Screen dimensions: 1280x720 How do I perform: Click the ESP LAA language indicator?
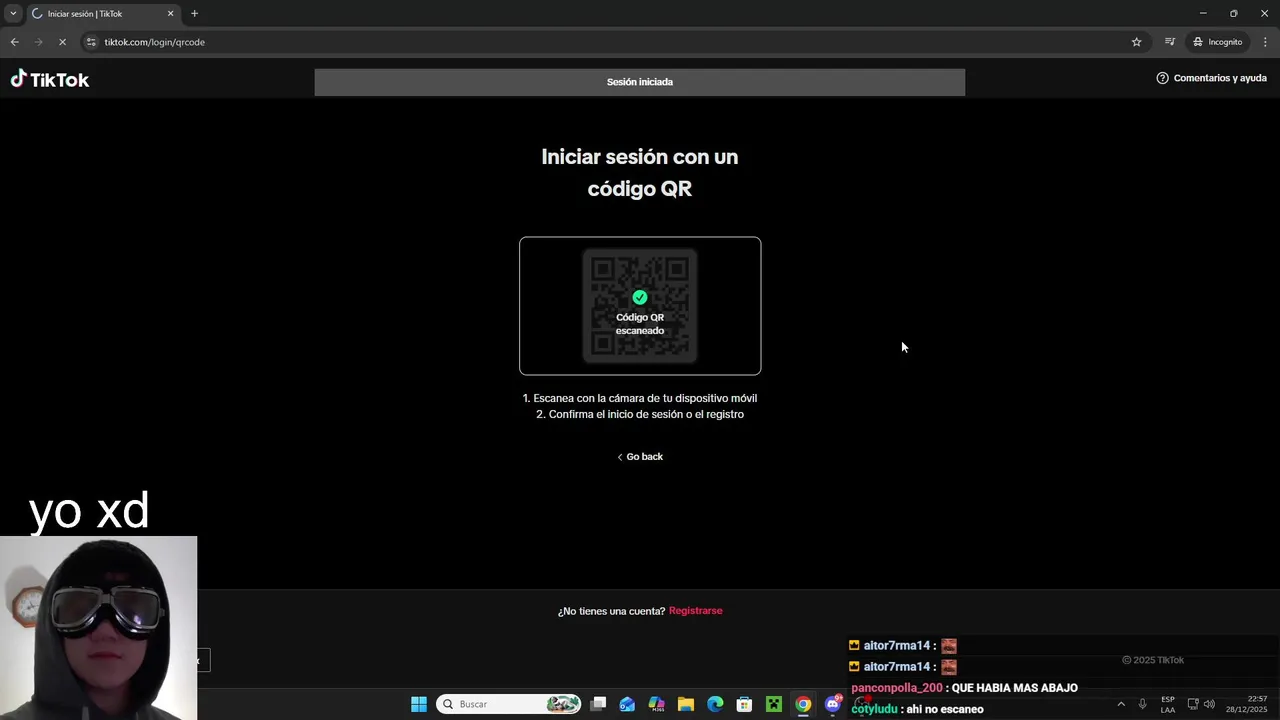[1168, 704]
